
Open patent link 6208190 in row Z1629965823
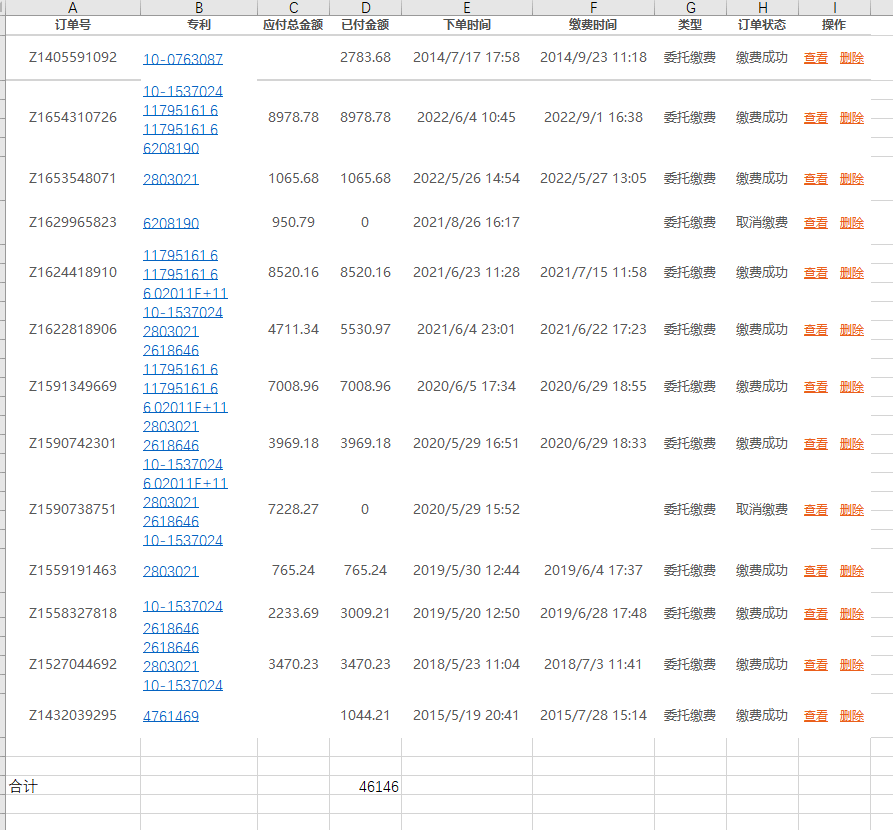pyautogui.click(x=171, y=223)
